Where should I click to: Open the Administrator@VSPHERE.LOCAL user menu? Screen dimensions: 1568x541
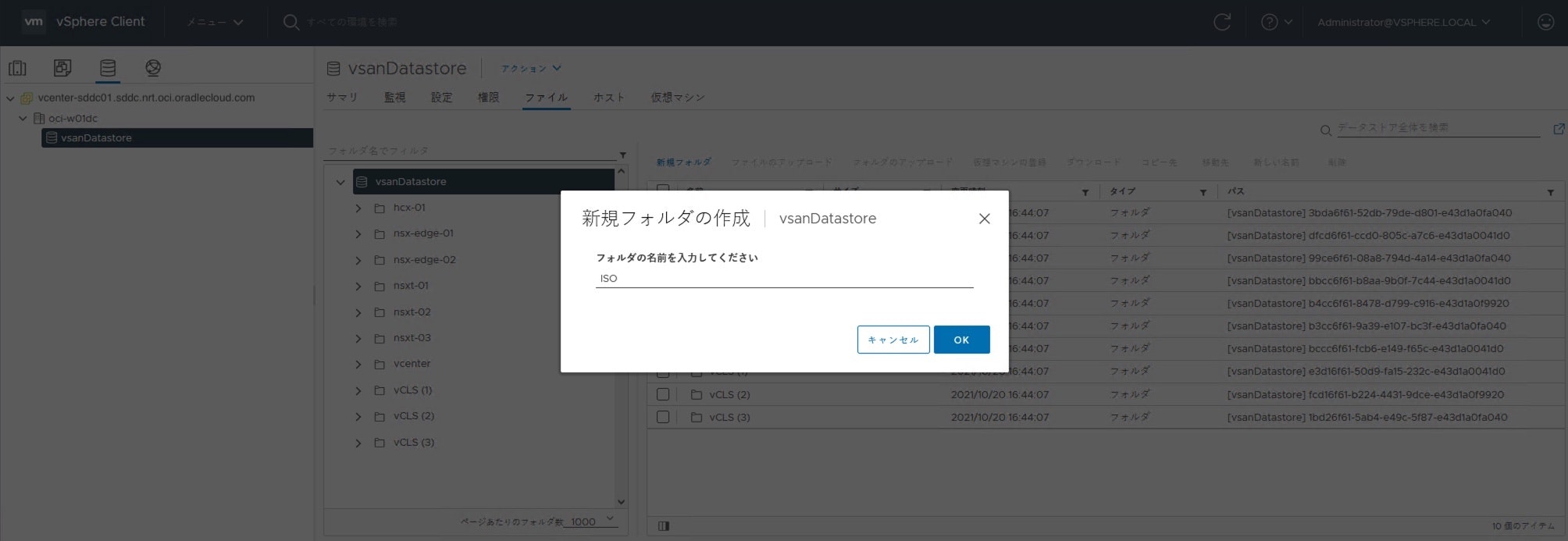(x=1404, y=22)
